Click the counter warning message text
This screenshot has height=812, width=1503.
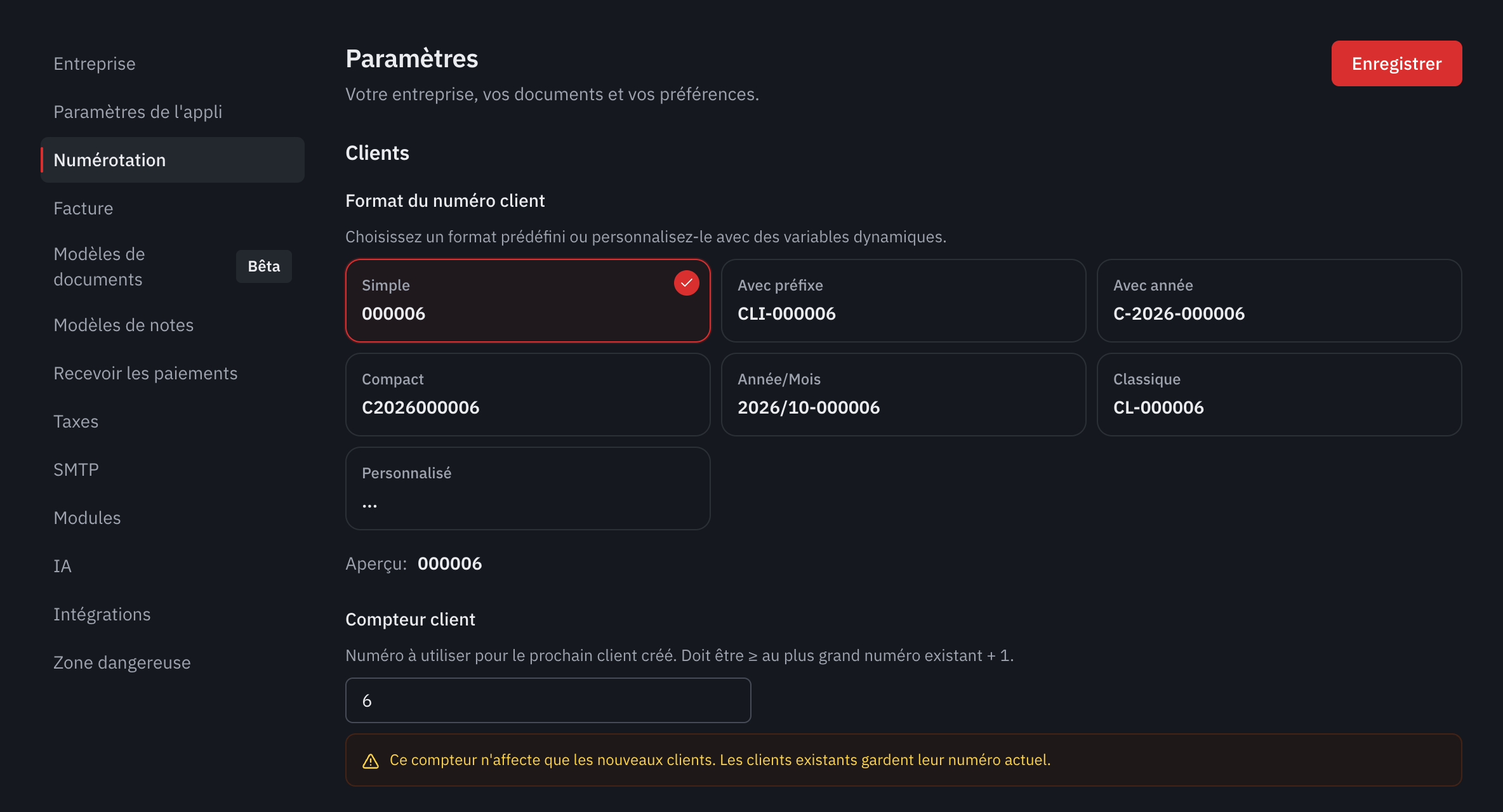(720, 760)
